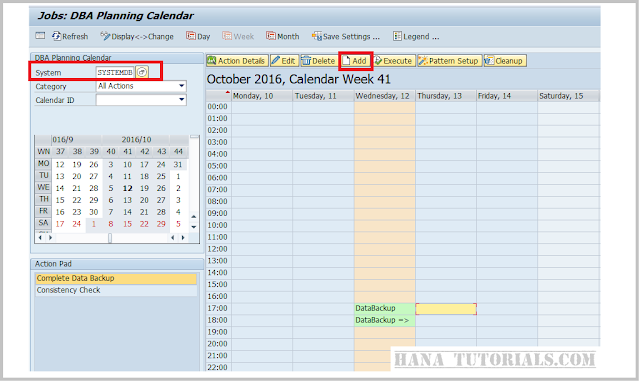Switch to Week view
This screenshot has height=382, width=640.
pos(238,36)
